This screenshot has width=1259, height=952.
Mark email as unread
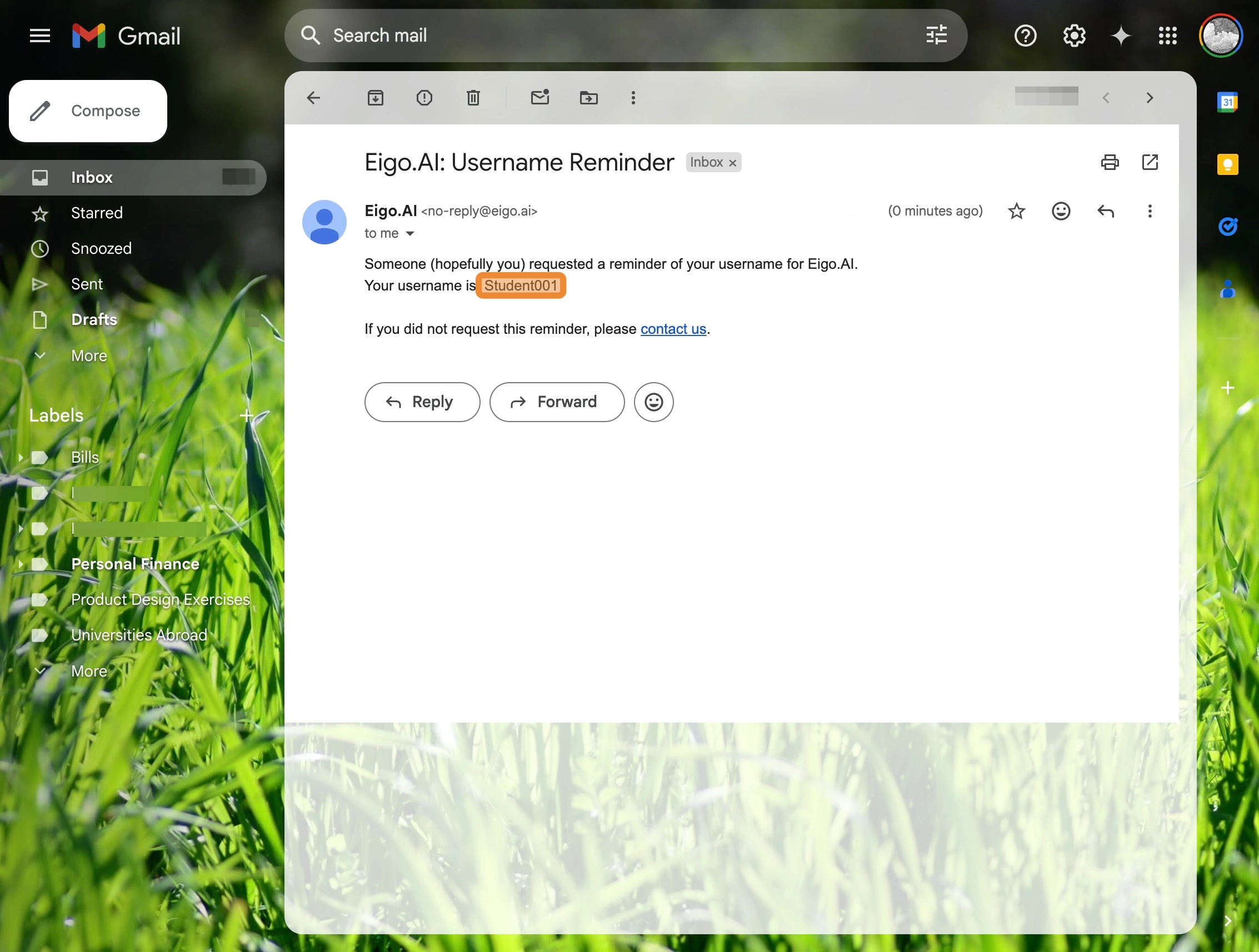[539, 97]
